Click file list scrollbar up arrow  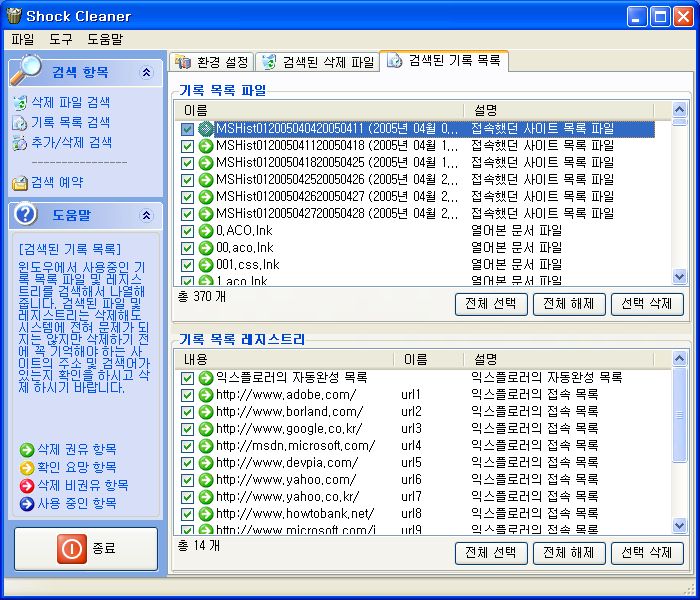[679, 110]
